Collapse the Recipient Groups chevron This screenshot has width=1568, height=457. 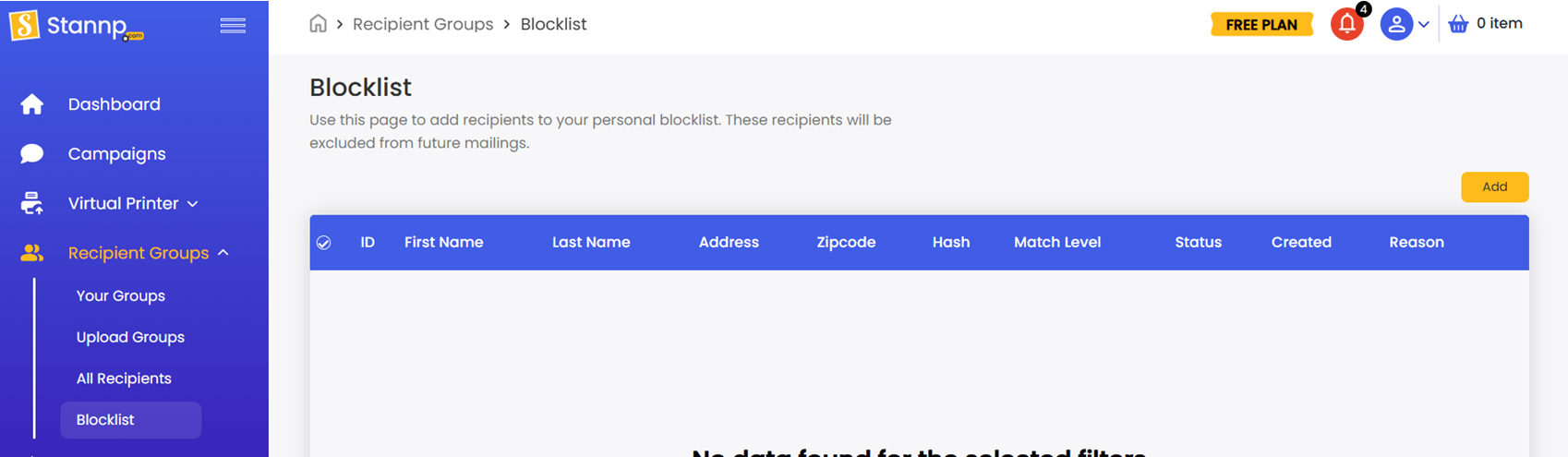223,253
